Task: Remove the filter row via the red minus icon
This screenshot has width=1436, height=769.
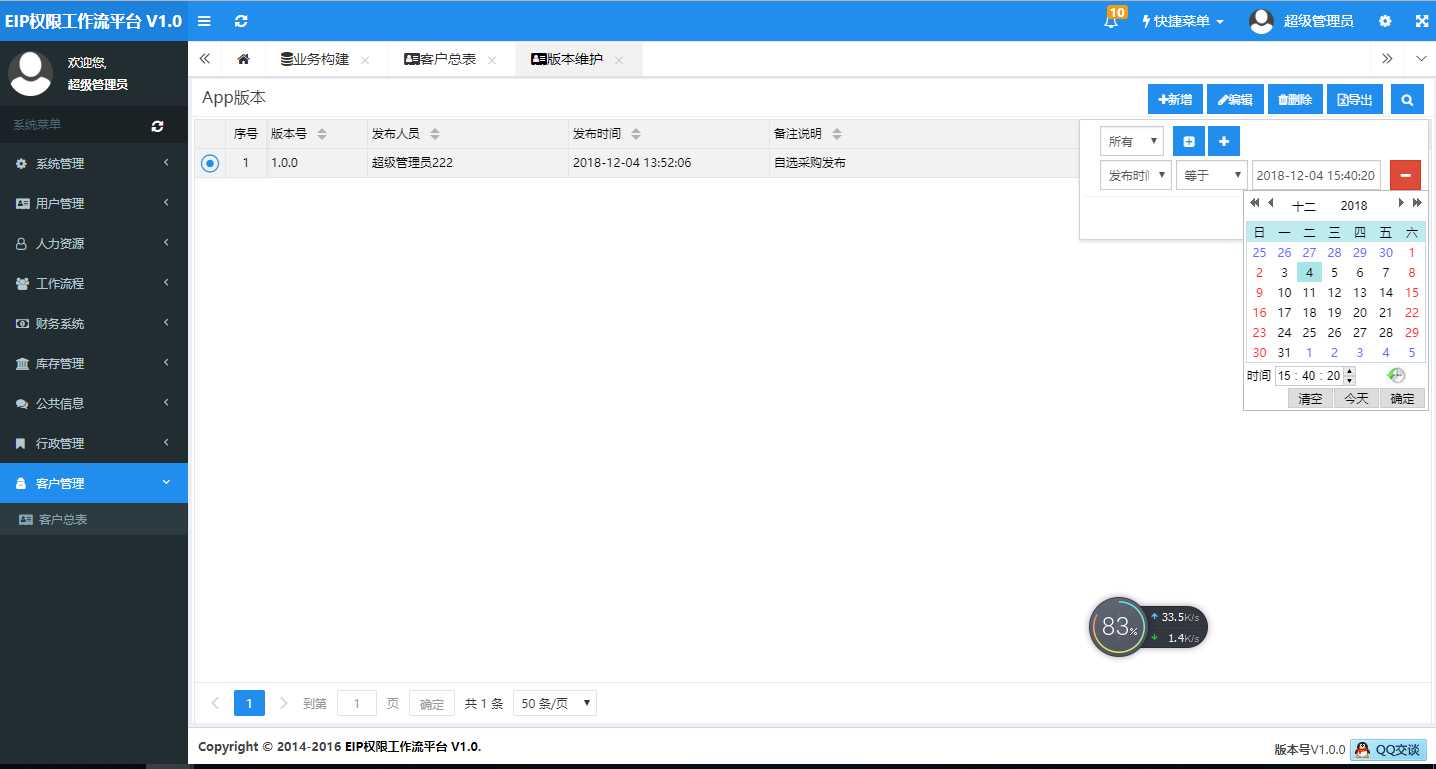Action: coord(1405,174)
